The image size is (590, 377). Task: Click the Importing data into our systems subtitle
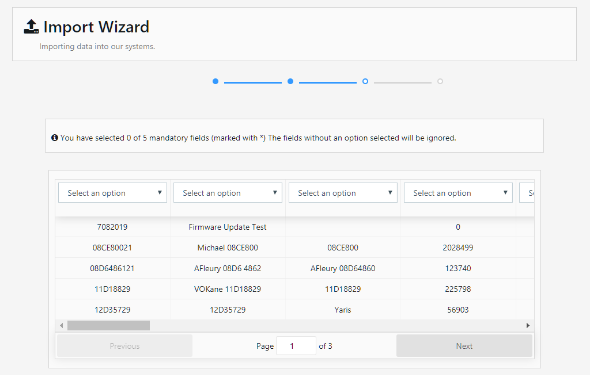pos(97,46)
